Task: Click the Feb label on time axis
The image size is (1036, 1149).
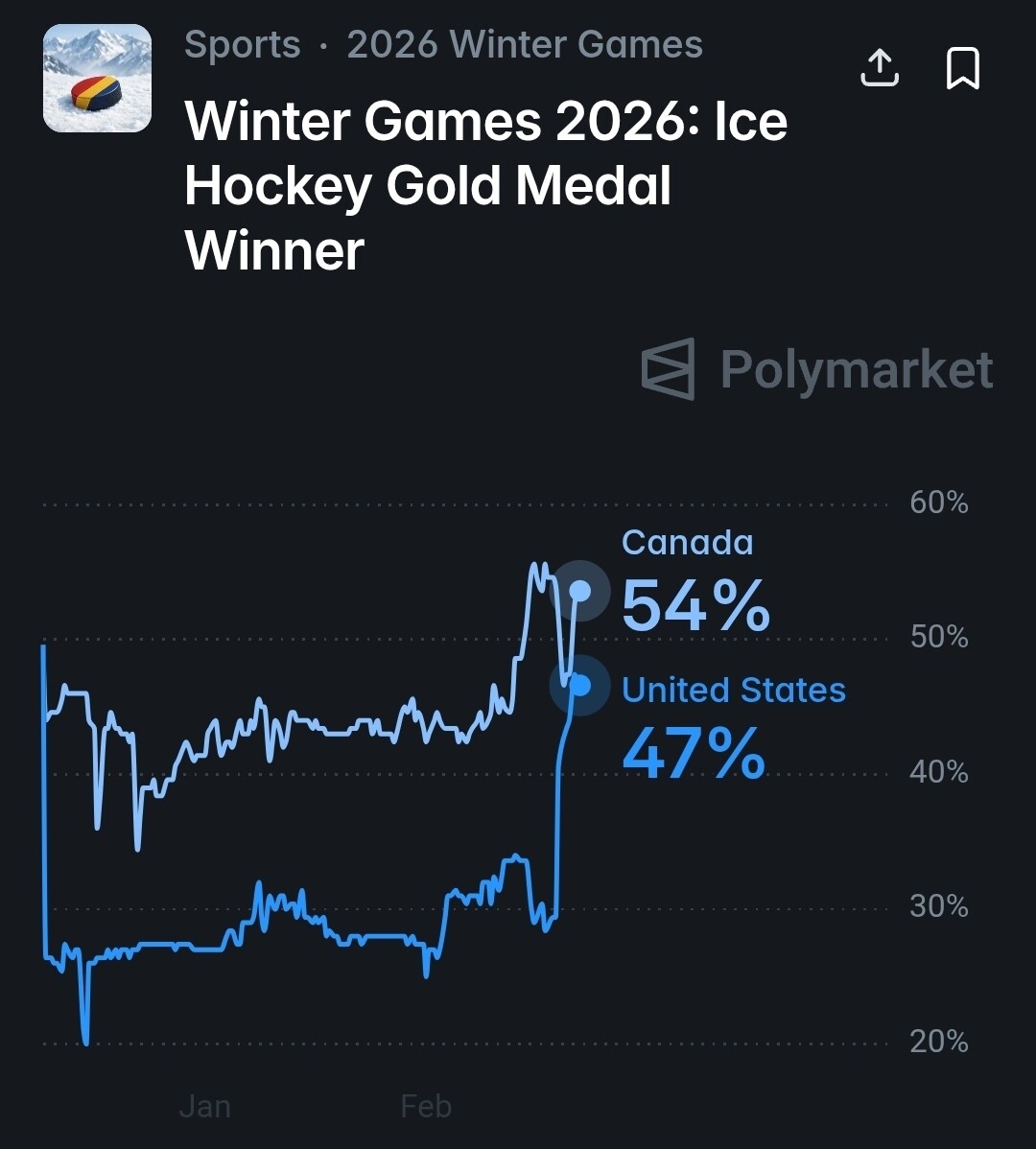Action: point(426,1107)
